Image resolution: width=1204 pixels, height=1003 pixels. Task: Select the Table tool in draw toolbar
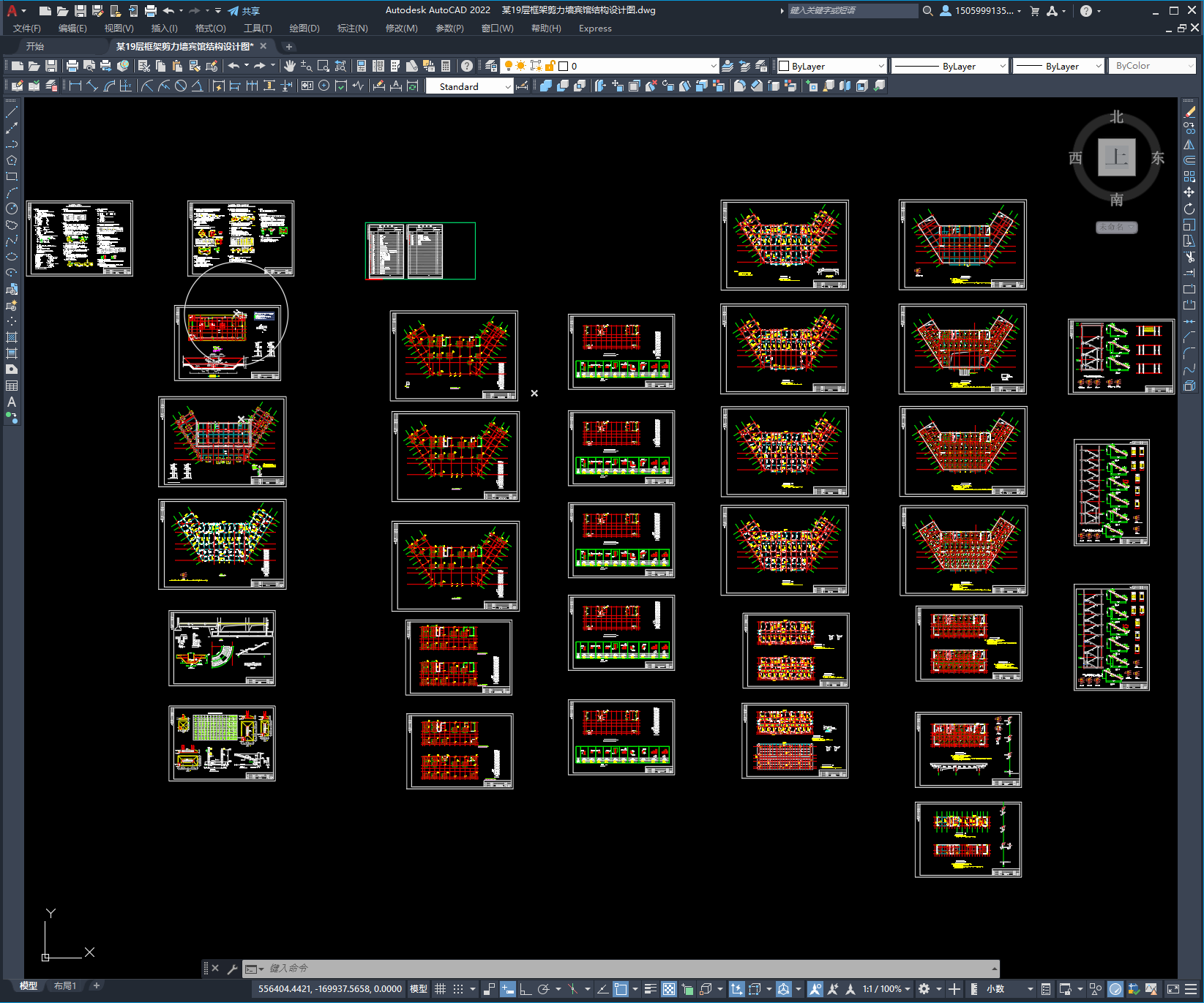click(12, 386)
